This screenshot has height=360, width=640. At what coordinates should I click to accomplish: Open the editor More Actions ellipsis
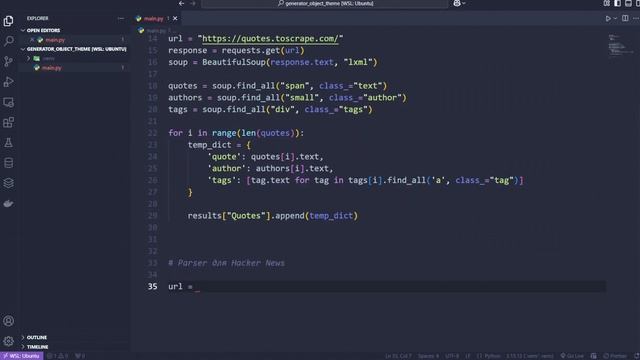[636, 18]
